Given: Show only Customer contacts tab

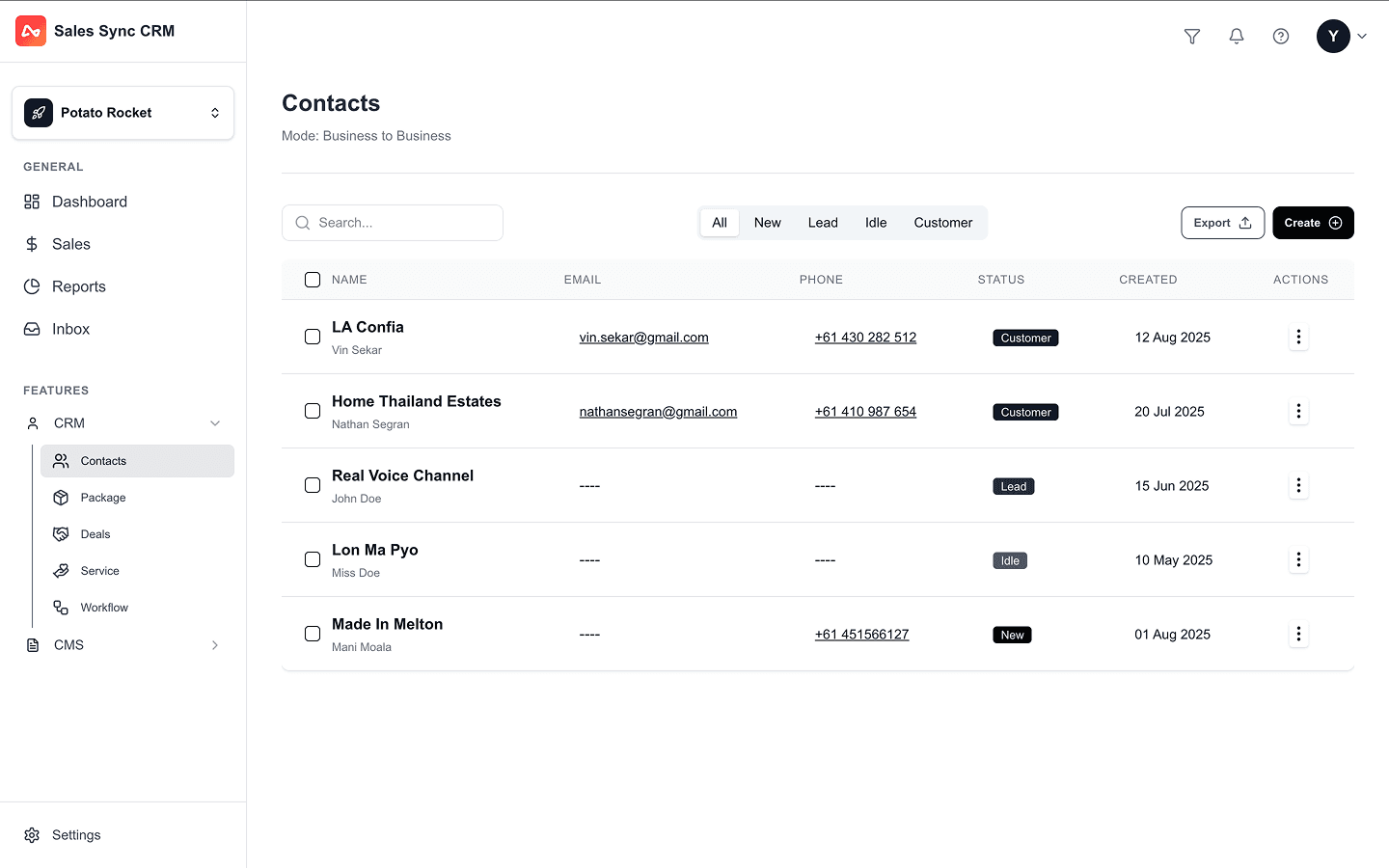Looking at the screenshot, I should click(x=942, y=223).
